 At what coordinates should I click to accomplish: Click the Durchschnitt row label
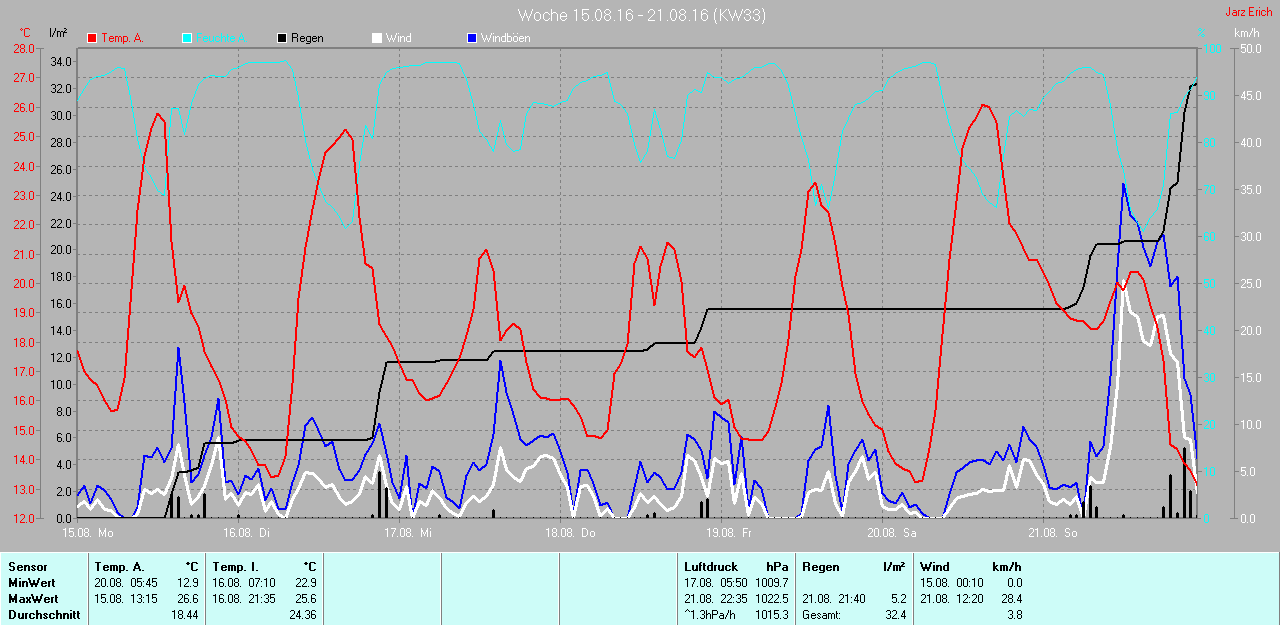point(44,615)
